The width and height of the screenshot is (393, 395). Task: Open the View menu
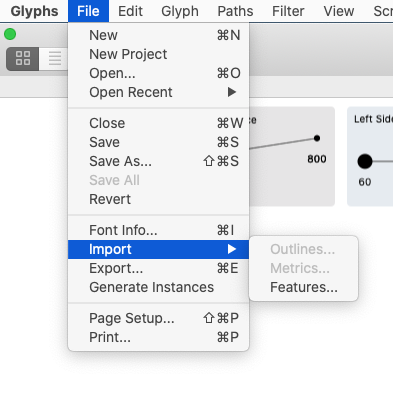coord(339,11)
